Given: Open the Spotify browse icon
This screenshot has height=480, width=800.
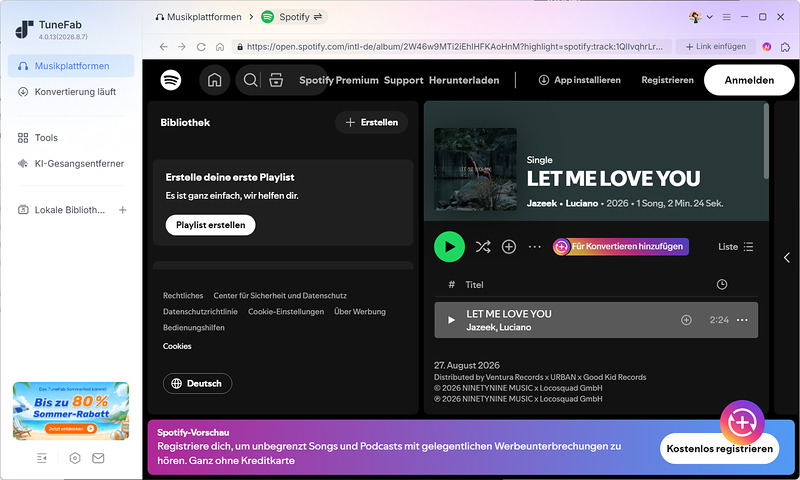Looking at the screenshot, I should pos(276,80).
